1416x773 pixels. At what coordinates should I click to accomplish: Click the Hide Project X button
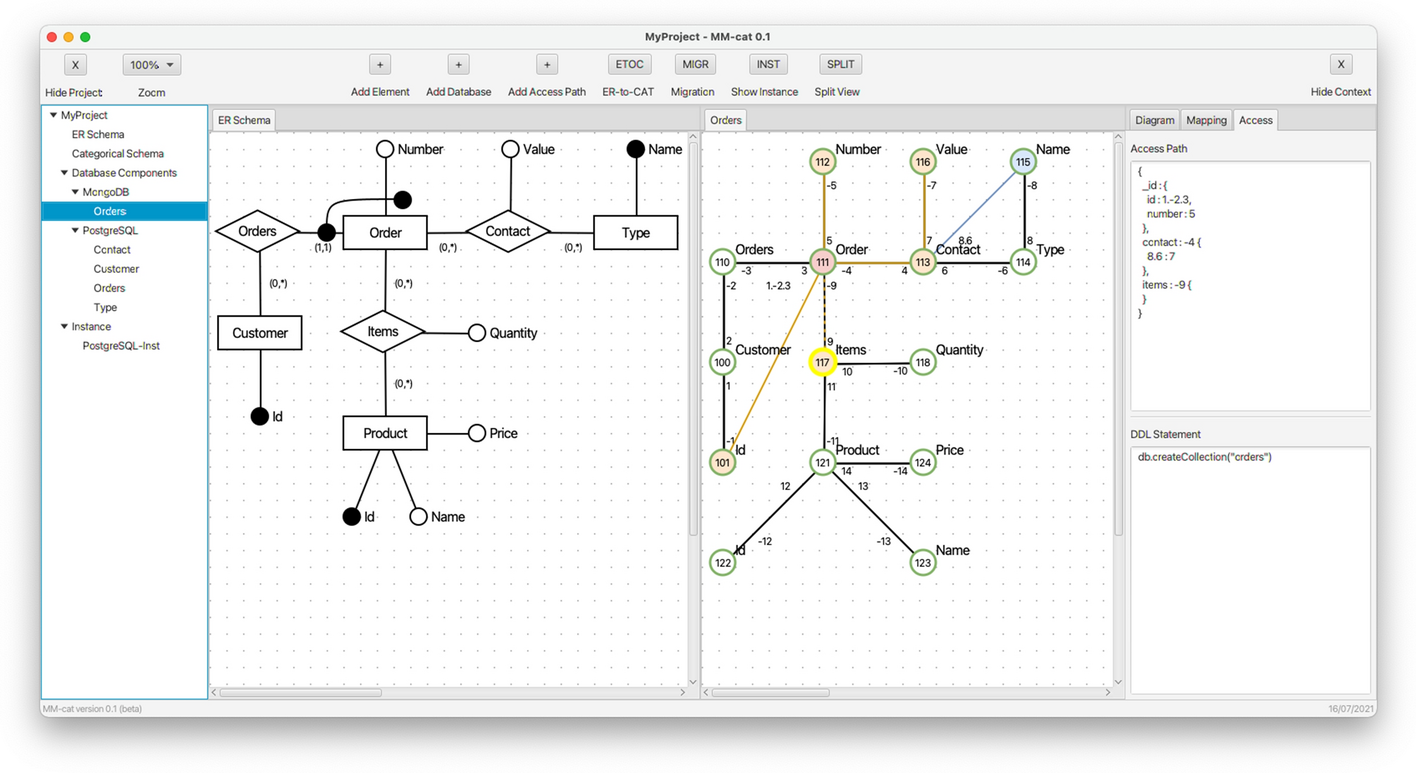coord(75,65)
